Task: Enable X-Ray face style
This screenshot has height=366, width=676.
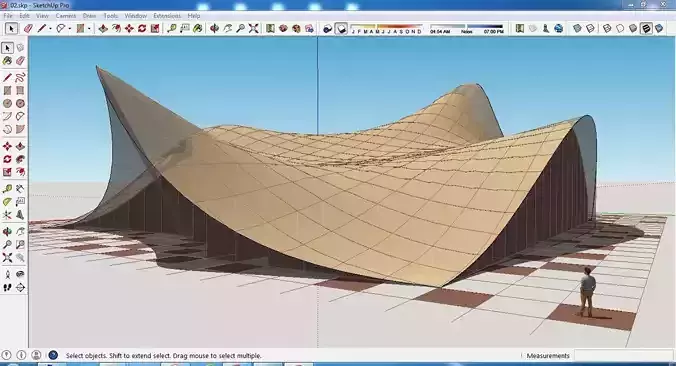Action: pos(577,28)
